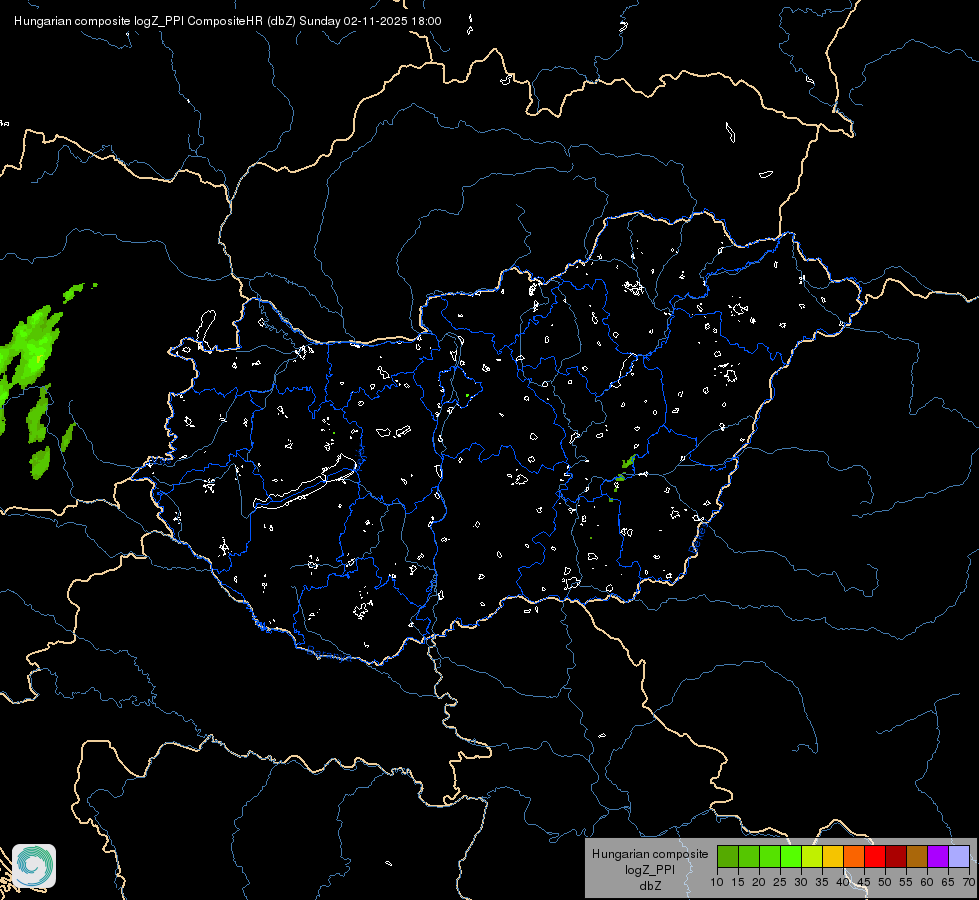The image size is (979, 900).
Task: Click the legend scale value "70"
Action: [x=969, y=882]
